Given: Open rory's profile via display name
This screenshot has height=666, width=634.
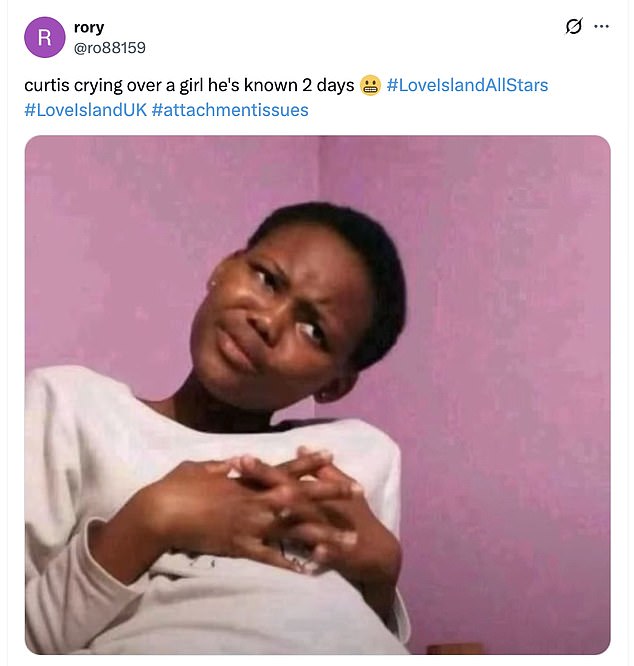Looking at the screenshot, I should tap(89, 27).
